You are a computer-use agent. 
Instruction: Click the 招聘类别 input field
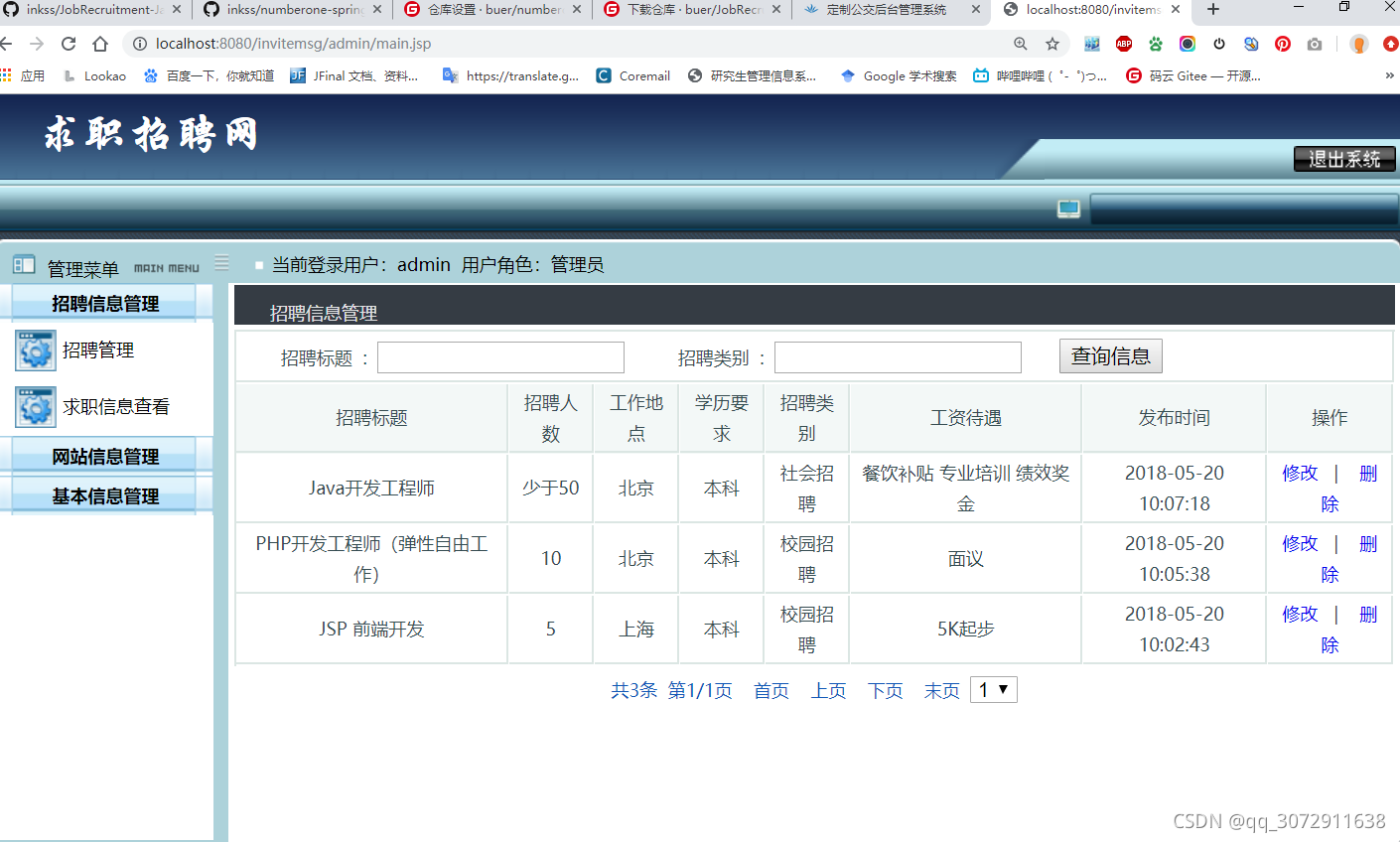[898, 357]
